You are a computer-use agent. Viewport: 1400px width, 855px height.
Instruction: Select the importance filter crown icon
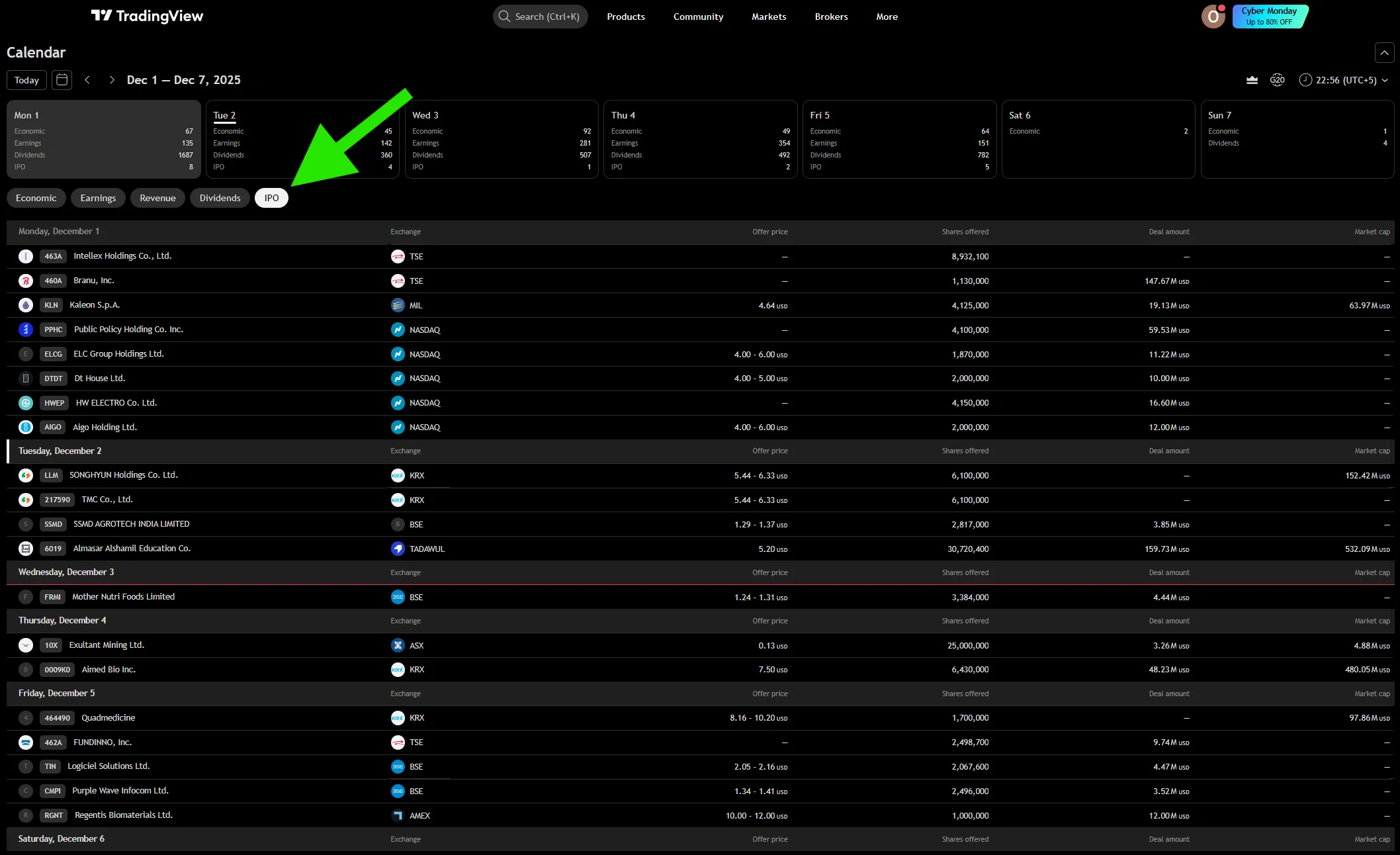click(x=1251, y=79)
